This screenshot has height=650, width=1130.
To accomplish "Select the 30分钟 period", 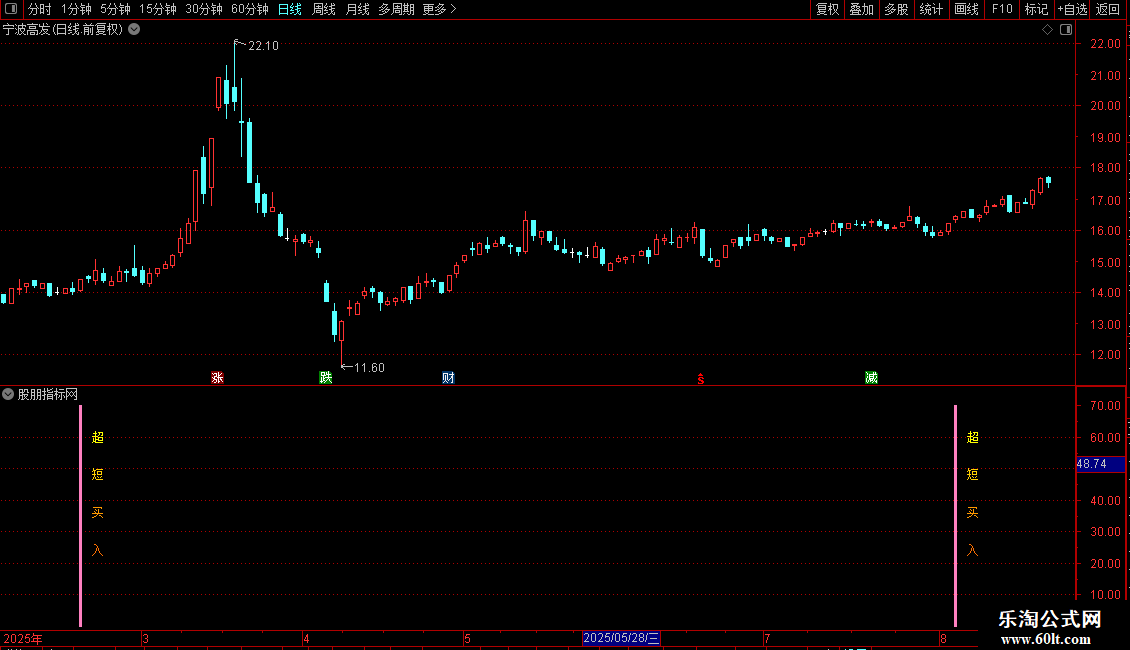I will pos(203,9).
